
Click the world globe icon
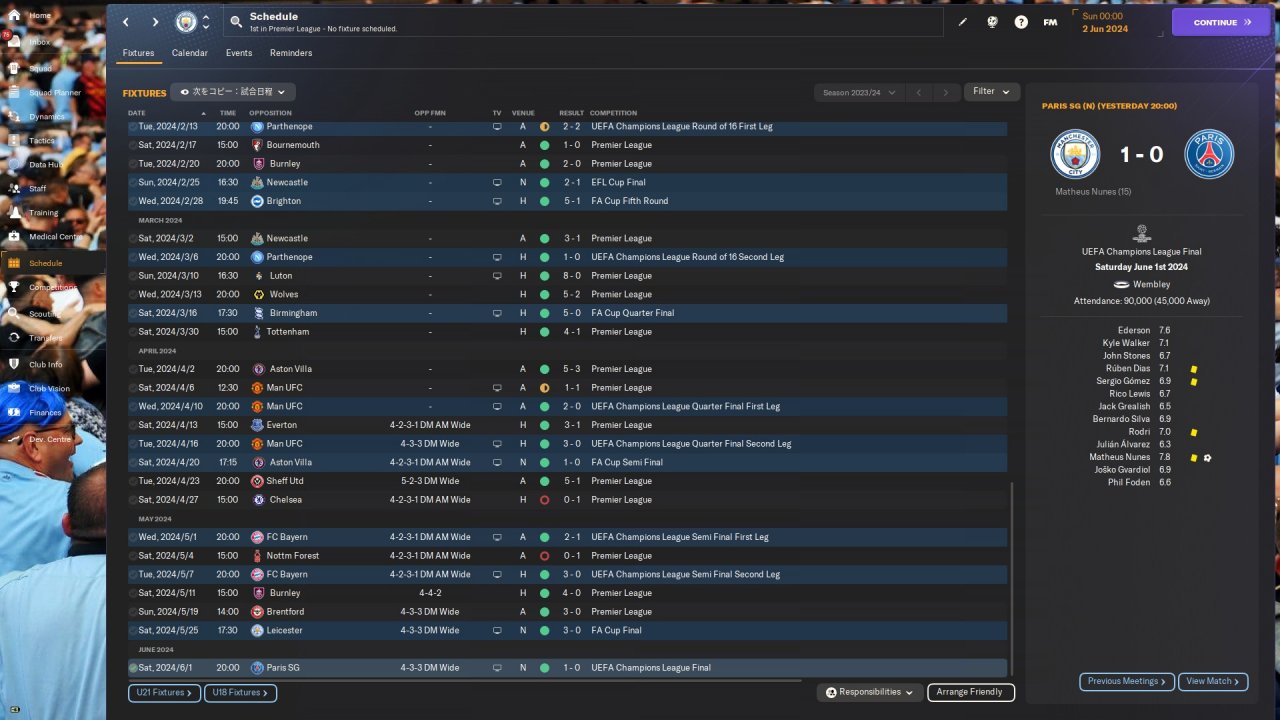pos(992,22)
